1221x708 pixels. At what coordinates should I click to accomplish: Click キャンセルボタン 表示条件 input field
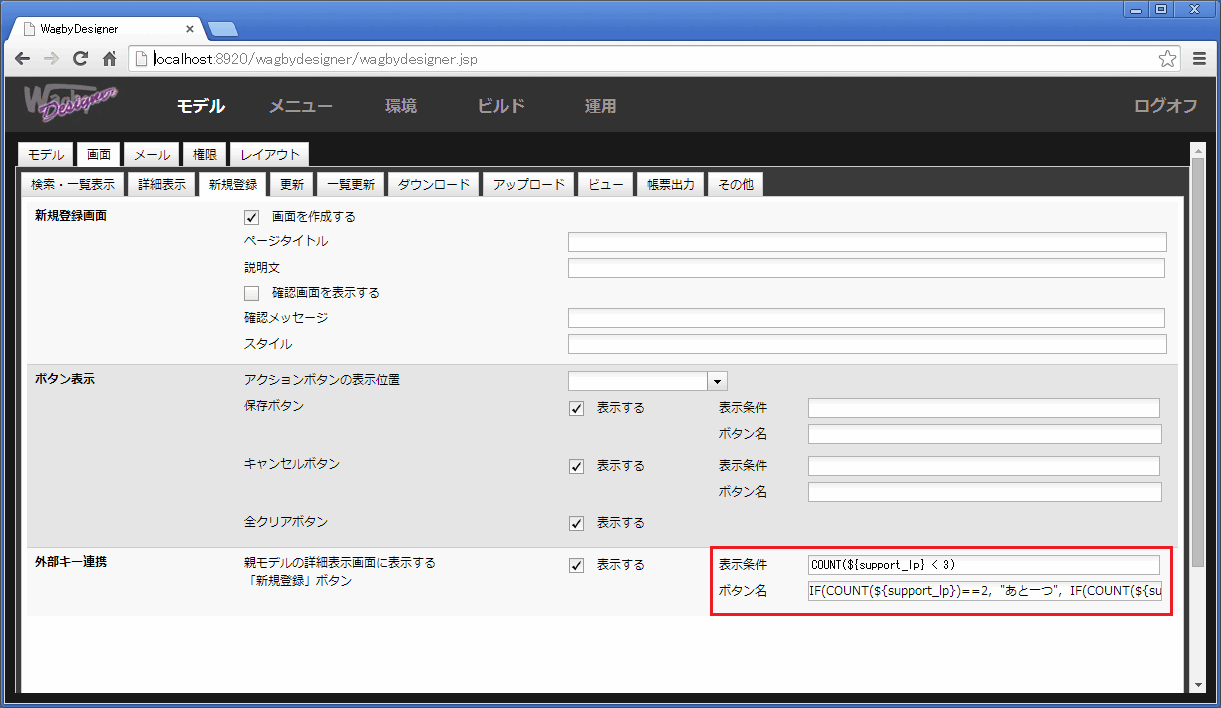[984, 466]
